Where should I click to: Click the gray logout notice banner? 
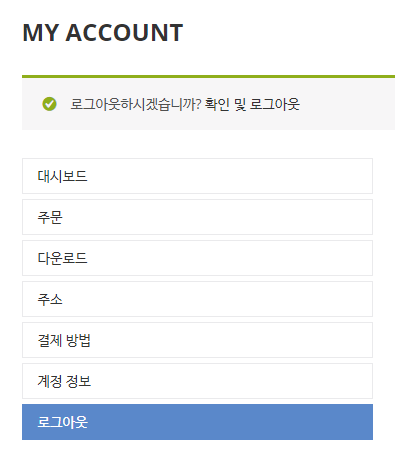[208, 103]
